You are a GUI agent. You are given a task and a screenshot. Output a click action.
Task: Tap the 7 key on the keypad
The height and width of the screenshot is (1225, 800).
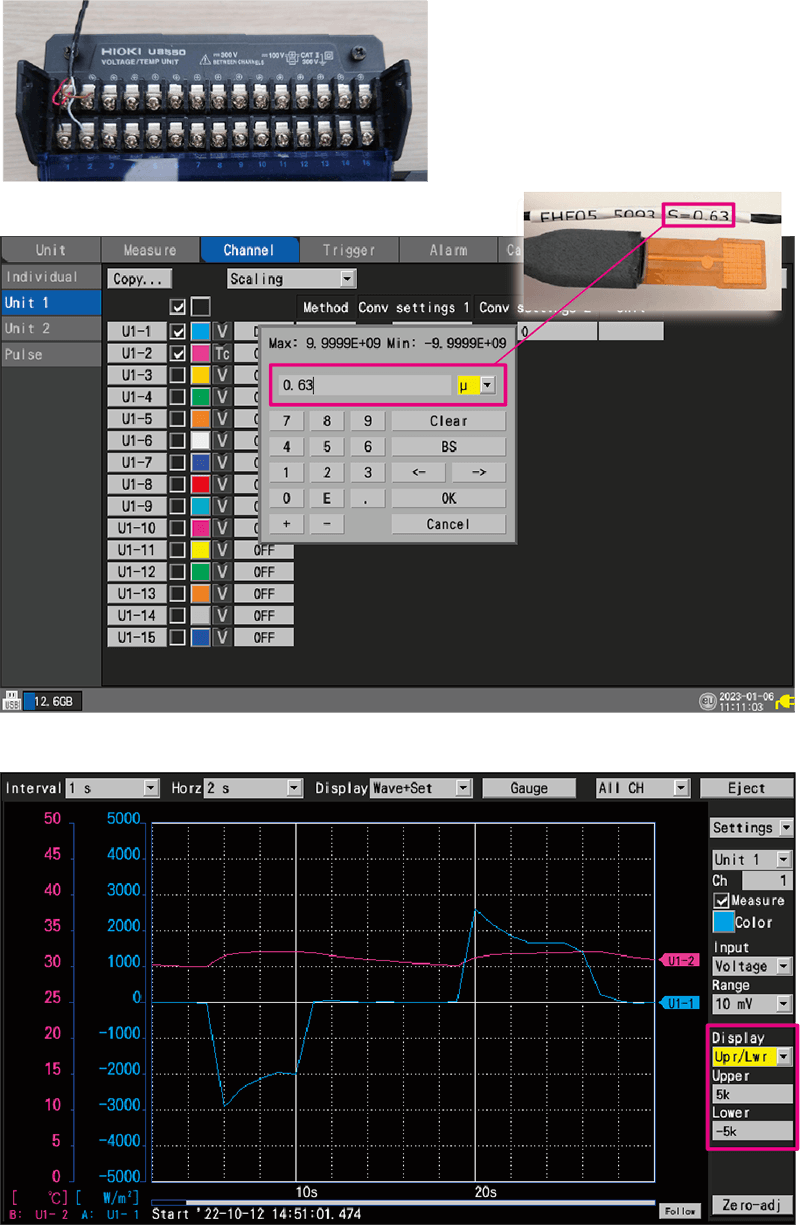[x=288, y=421]
